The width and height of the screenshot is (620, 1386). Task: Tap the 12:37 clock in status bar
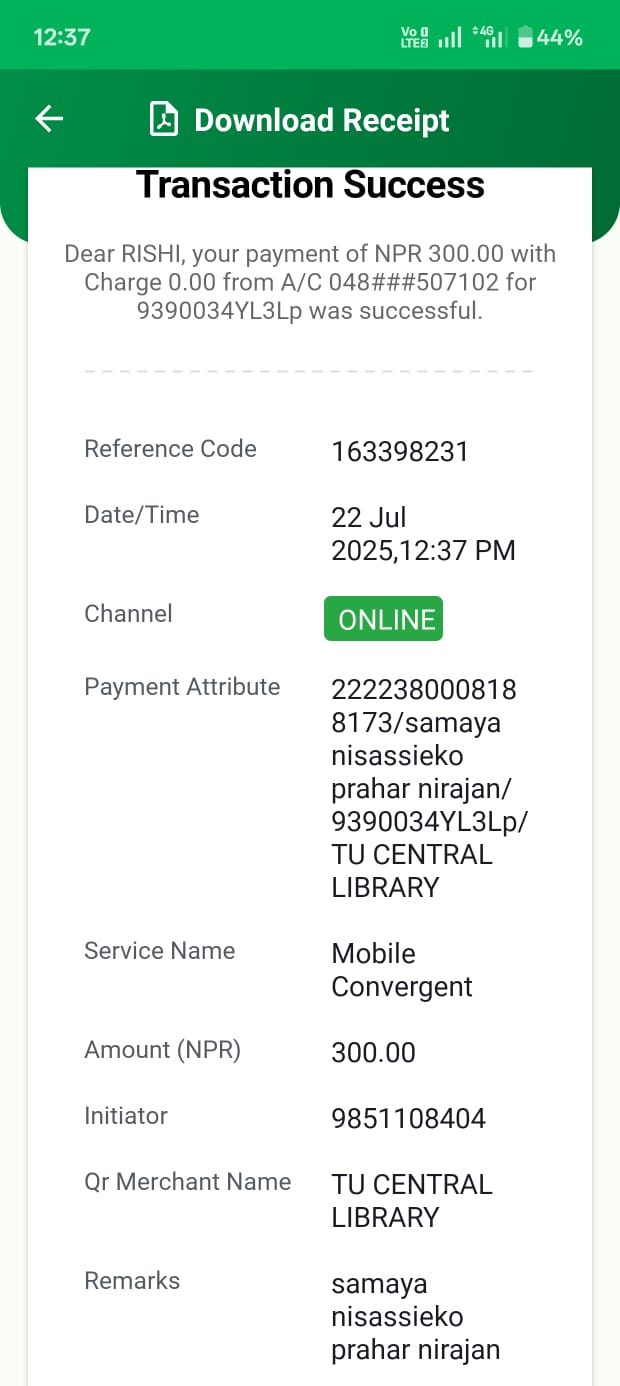62,37
